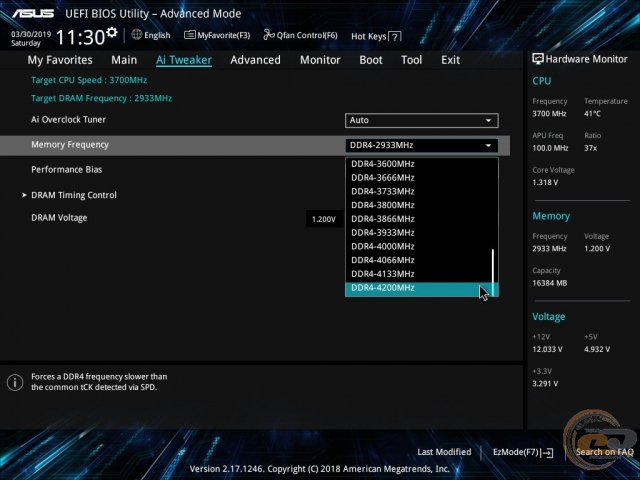Image resolution: width=640 pixels, height=480 pixels.
Task: Select DDR4-3800MHz option
Action: pos(422,205)
